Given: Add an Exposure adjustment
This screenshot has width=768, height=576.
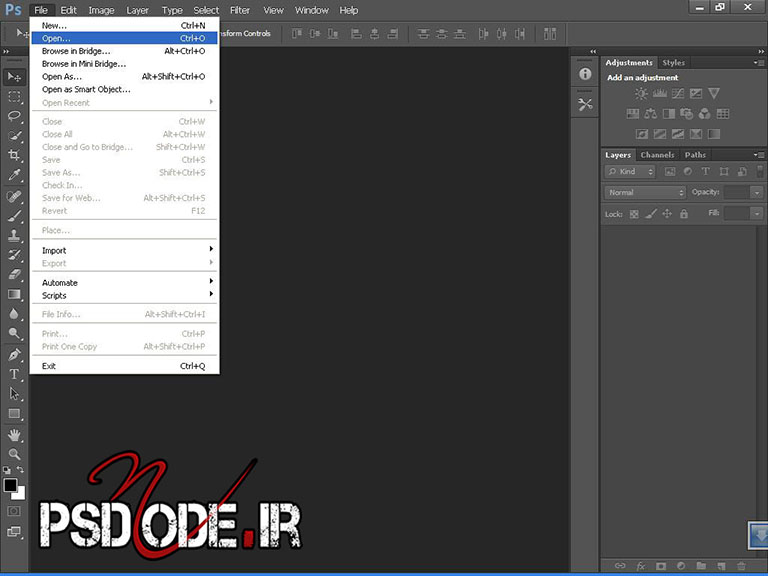Looking at the screenshot, I should pos(696,94).
